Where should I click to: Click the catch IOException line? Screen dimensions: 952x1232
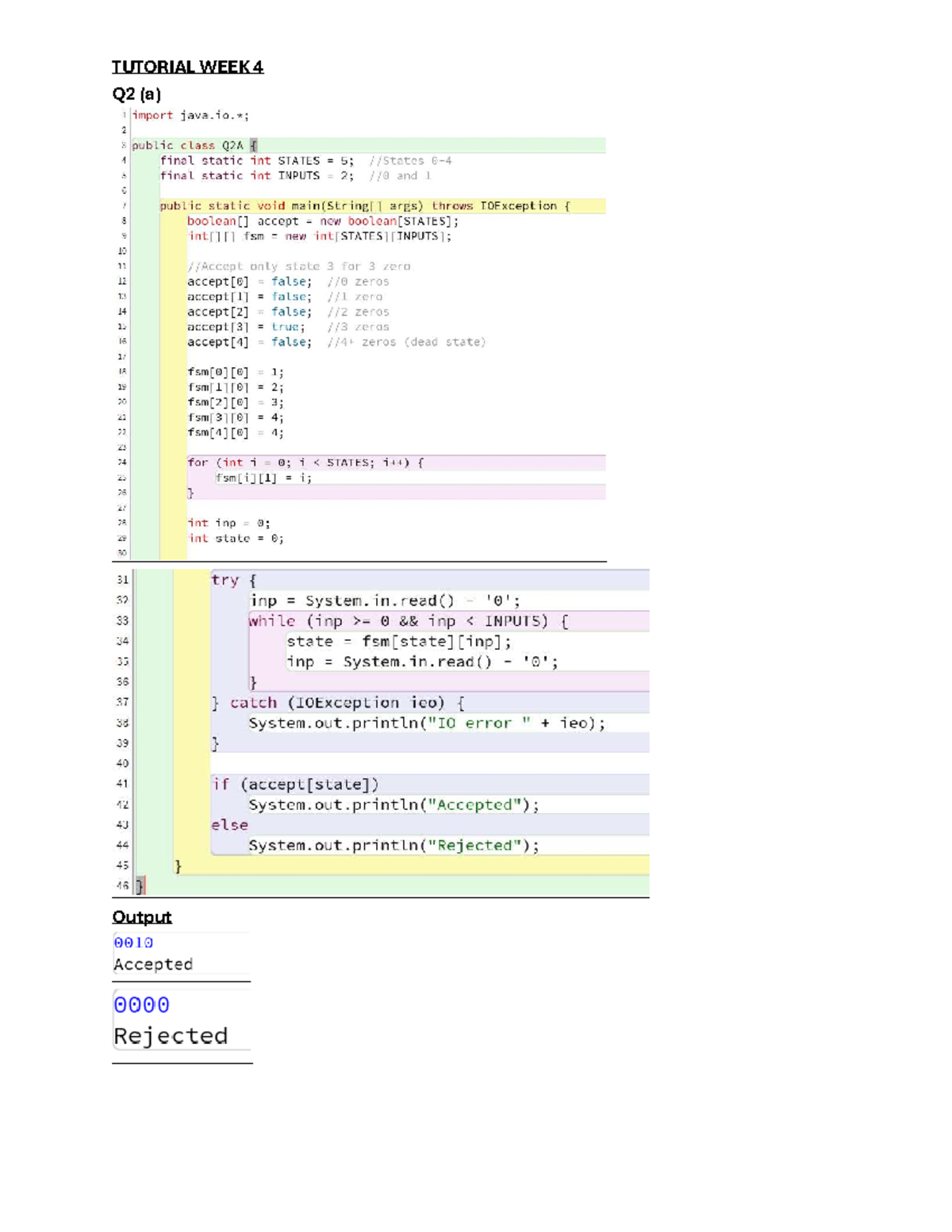339,703
